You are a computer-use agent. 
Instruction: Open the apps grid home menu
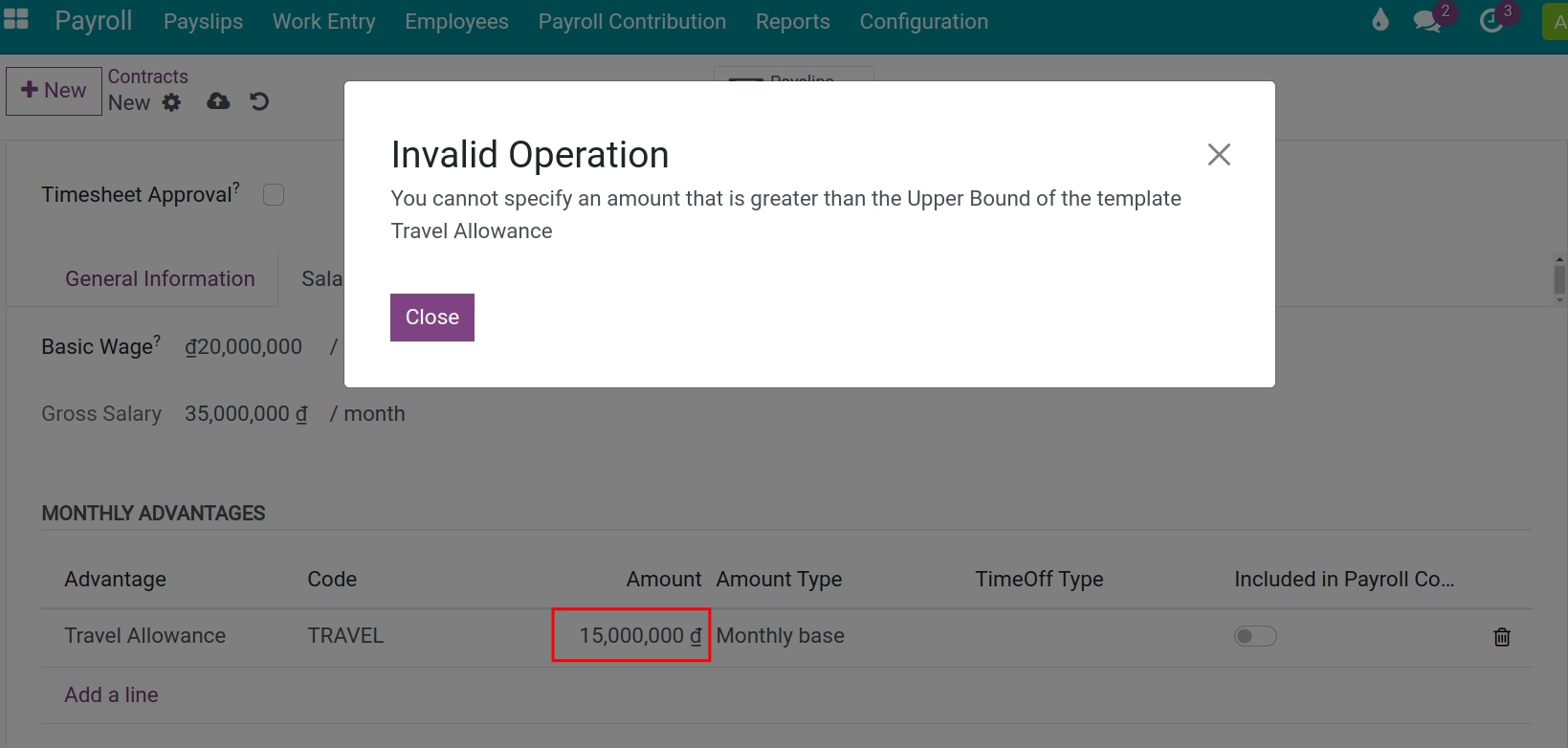point(16,19)
